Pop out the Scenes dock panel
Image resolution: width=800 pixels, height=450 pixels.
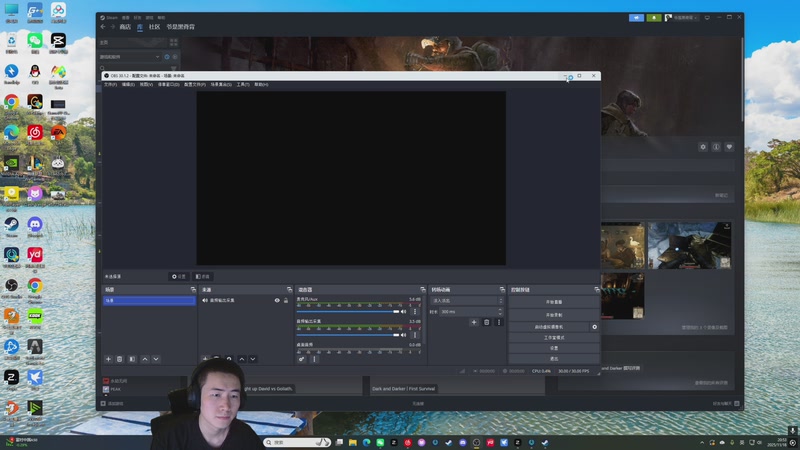pos(193,290)
